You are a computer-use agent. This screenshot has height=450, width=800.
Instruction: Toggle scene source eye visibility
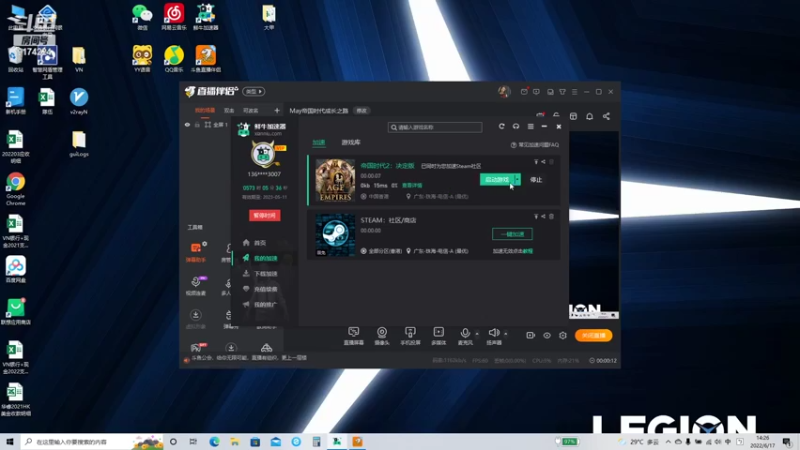pos(187,124)
